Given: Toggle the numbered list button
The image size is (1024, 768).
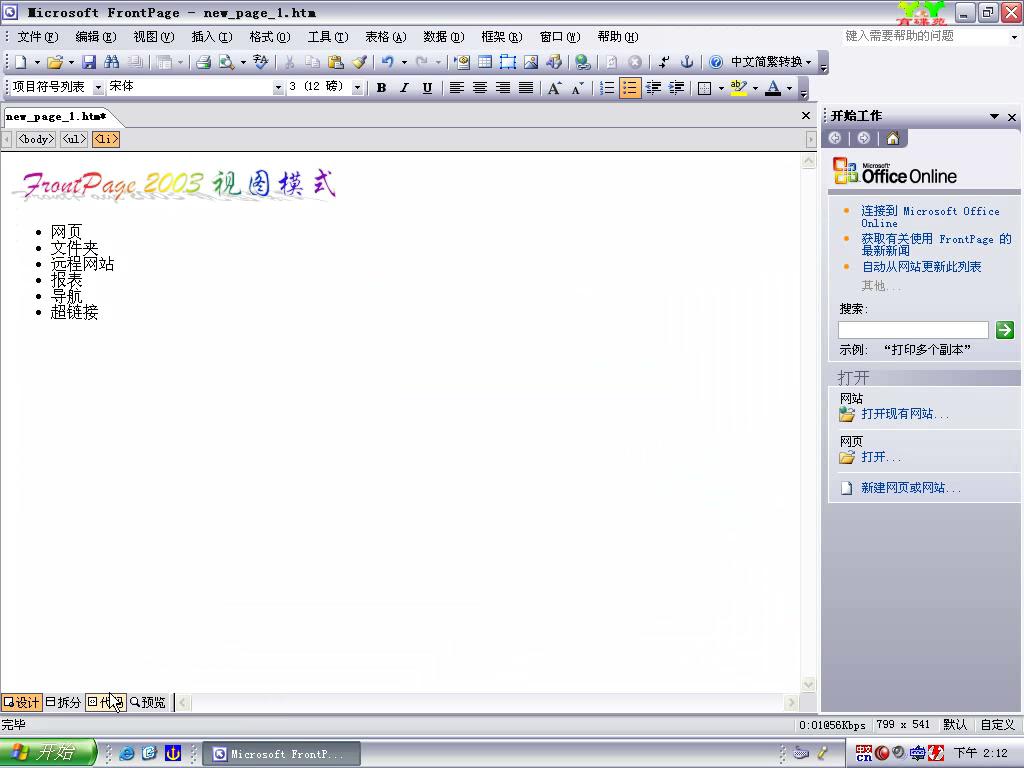Looking at the screenshot, I should pyautogui.click(x=607, y=88).
